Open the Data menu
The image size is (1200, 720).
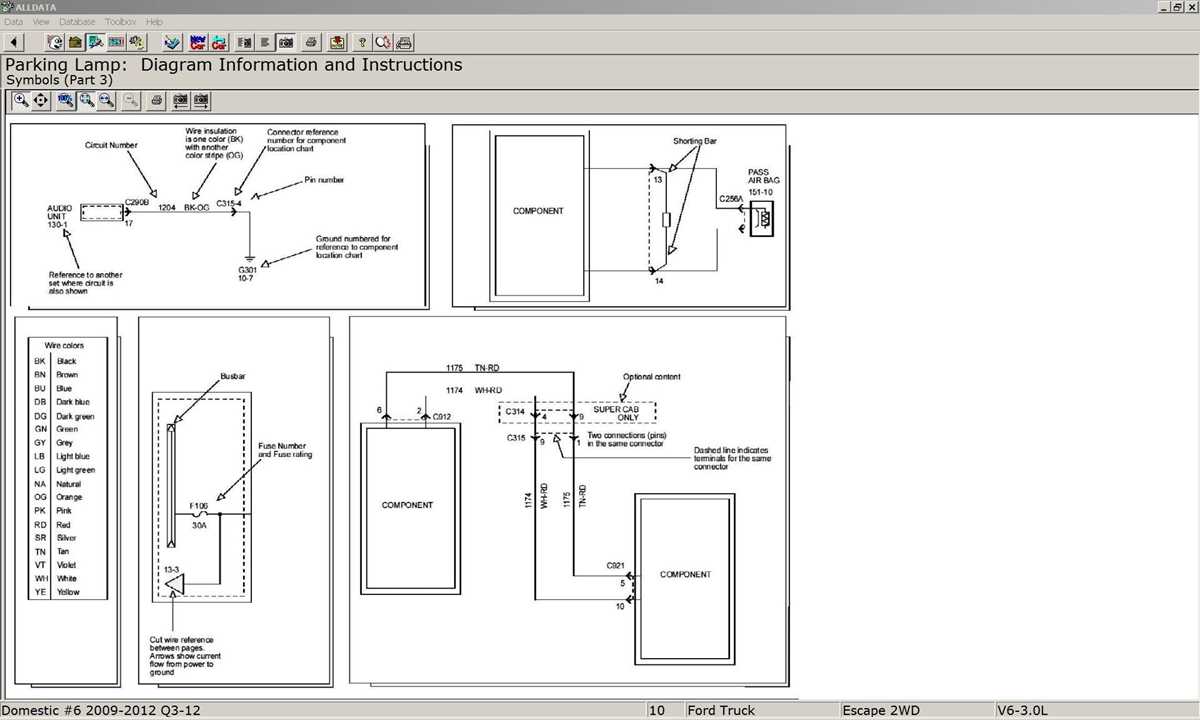[13, 21]
